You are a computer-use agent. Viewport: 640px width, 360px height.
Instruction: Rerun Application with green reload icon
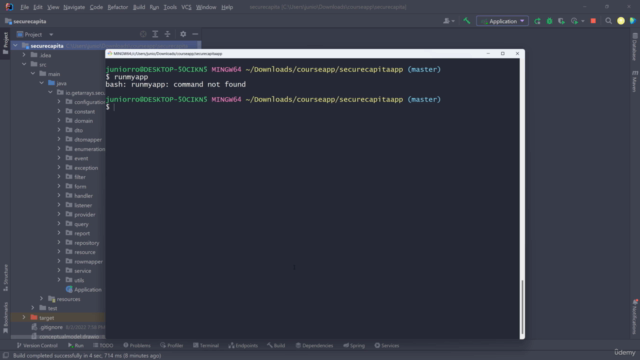click(x=537, y=21)
